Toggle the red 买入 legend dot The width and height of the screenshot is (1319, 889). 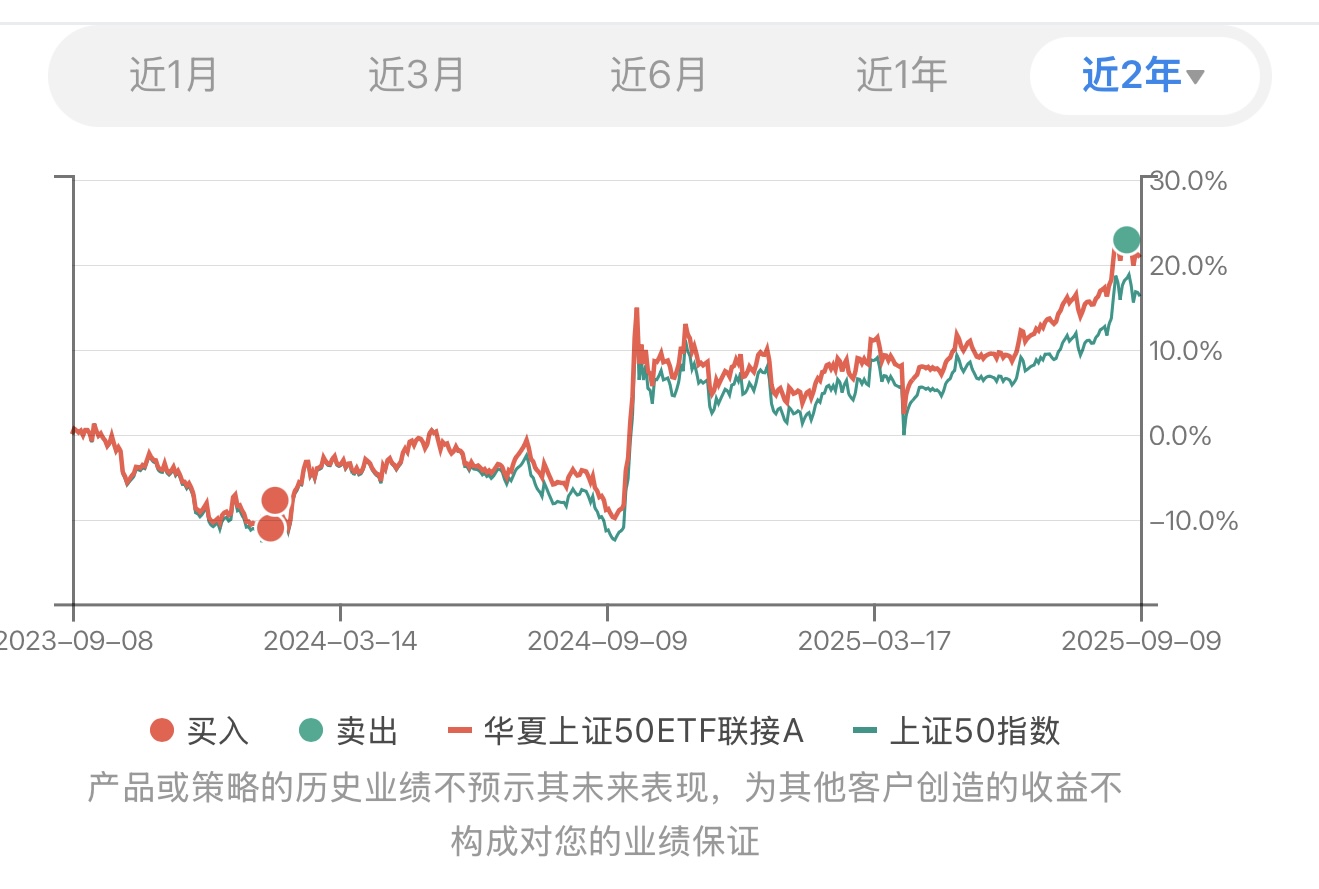click(x=162, y=731)
